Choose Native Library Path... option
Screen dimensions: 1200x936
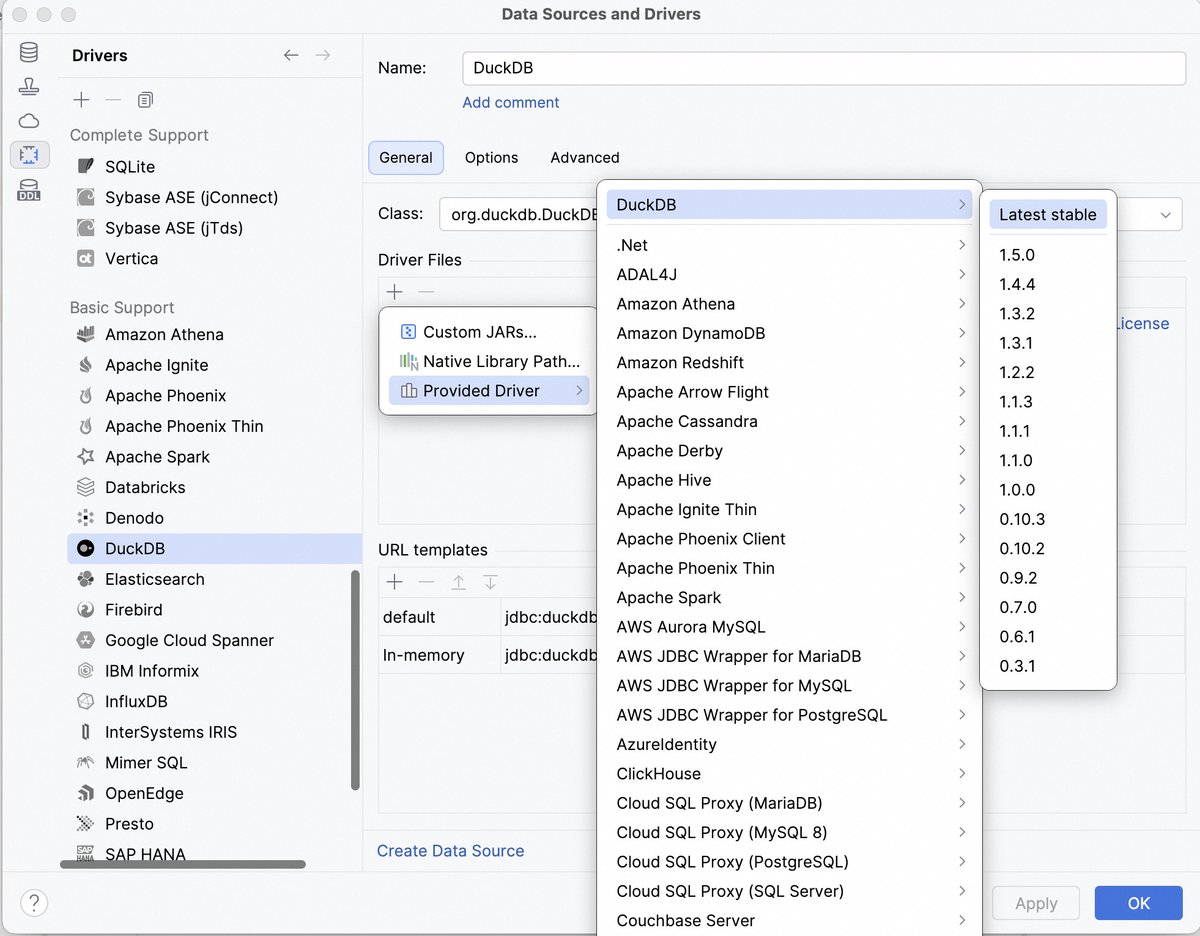click(x=489, y=361)
